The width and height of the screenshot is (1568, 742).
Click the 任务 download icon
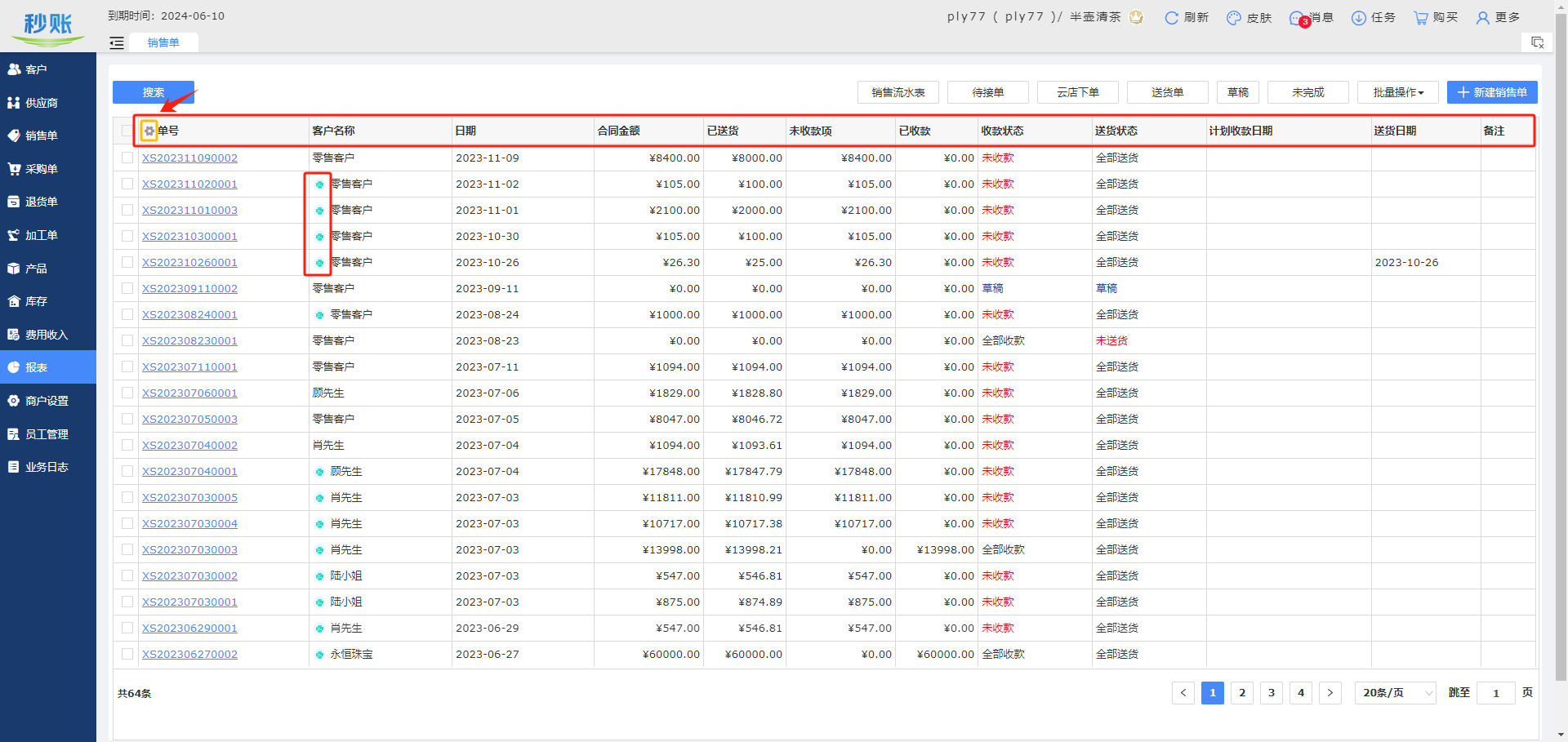[x=1359, y=17]
